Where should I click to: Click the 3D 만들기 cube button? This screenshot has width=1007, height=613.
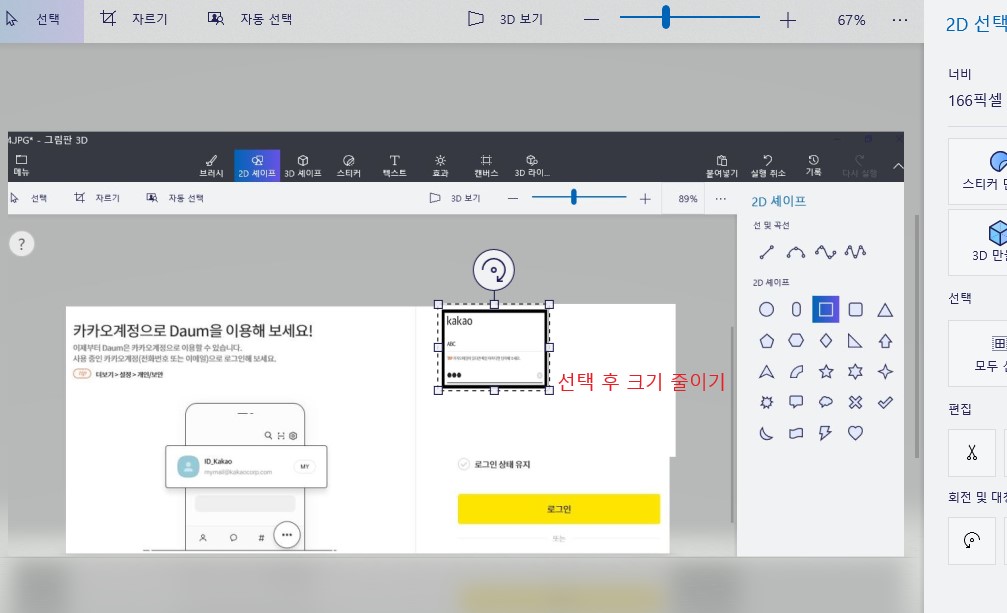(x=978, y=242)
